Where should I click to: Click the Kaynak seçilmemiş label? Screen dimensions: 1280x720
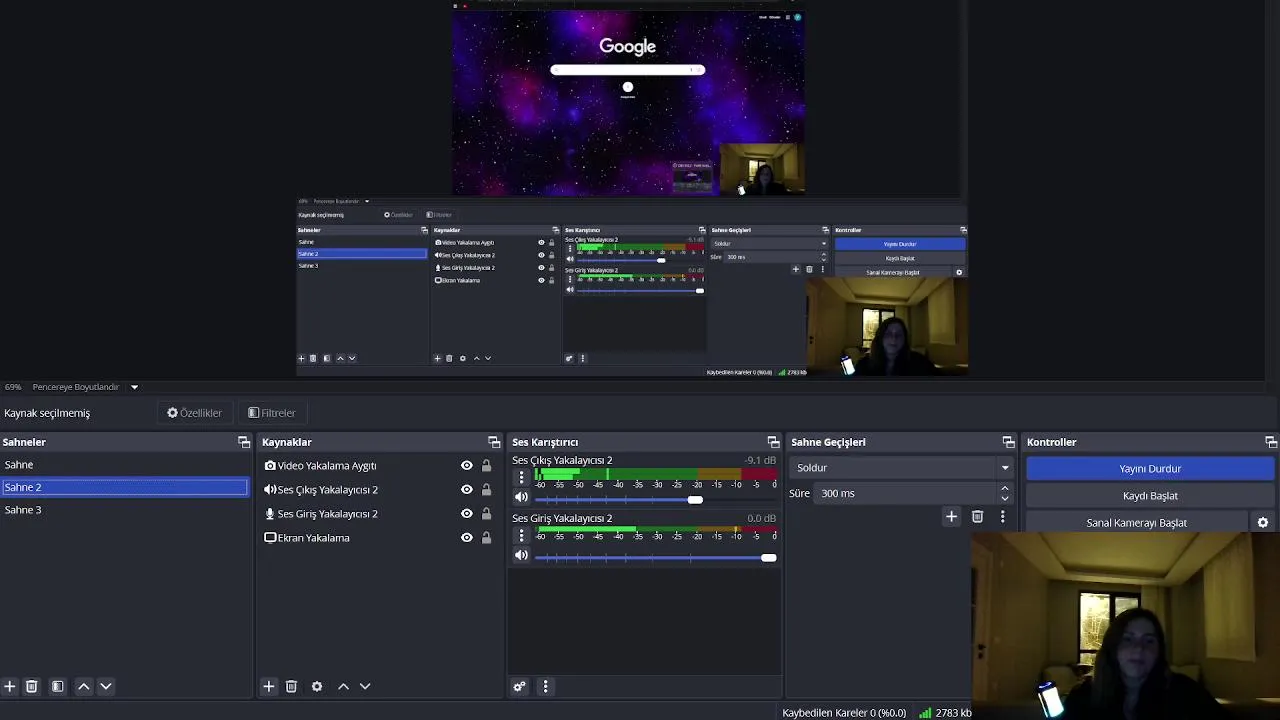click(47, 413)
